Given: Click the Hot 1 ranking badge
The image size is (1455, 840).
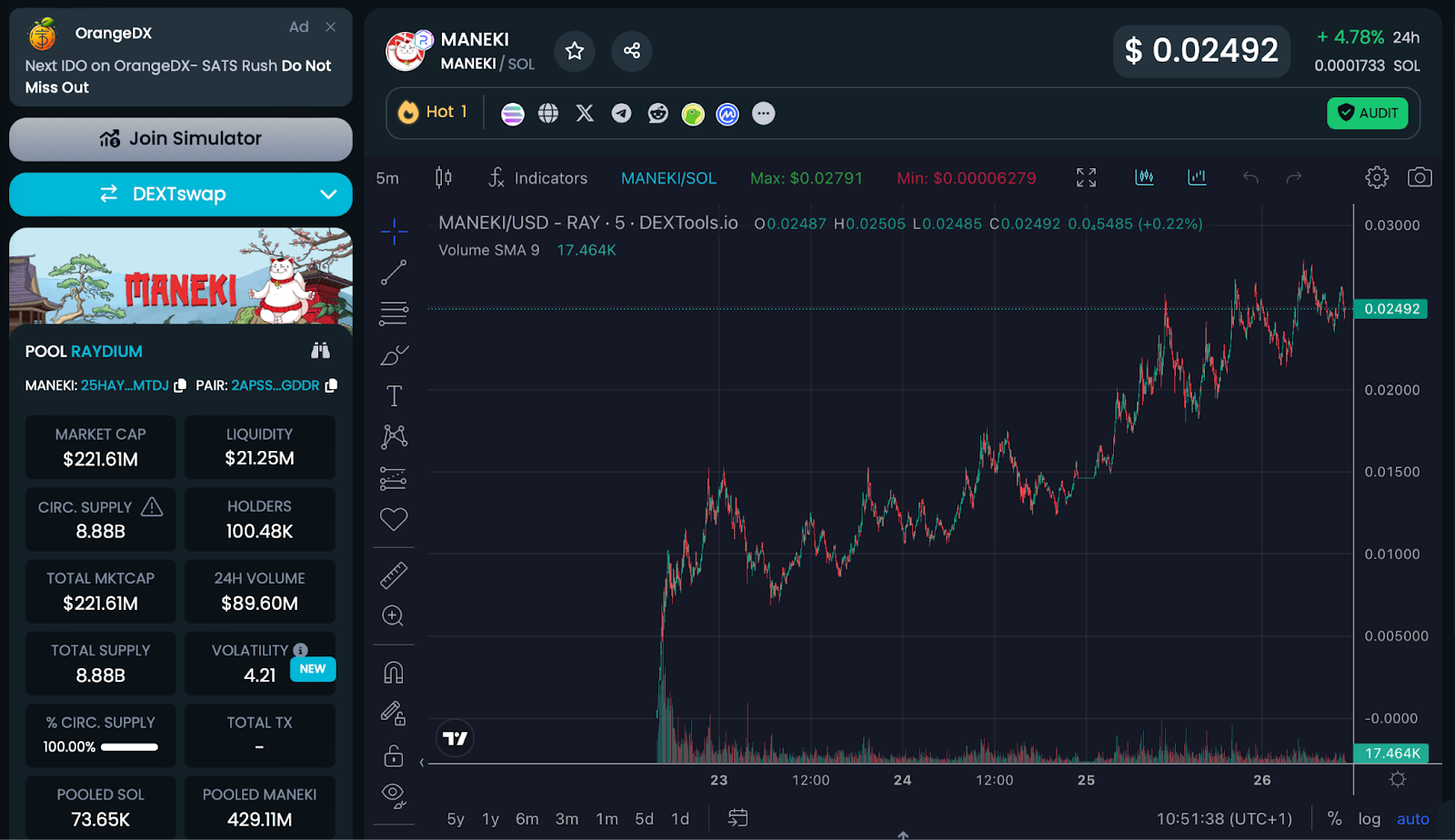Looking at the screenshot, I should pos(433,112).
